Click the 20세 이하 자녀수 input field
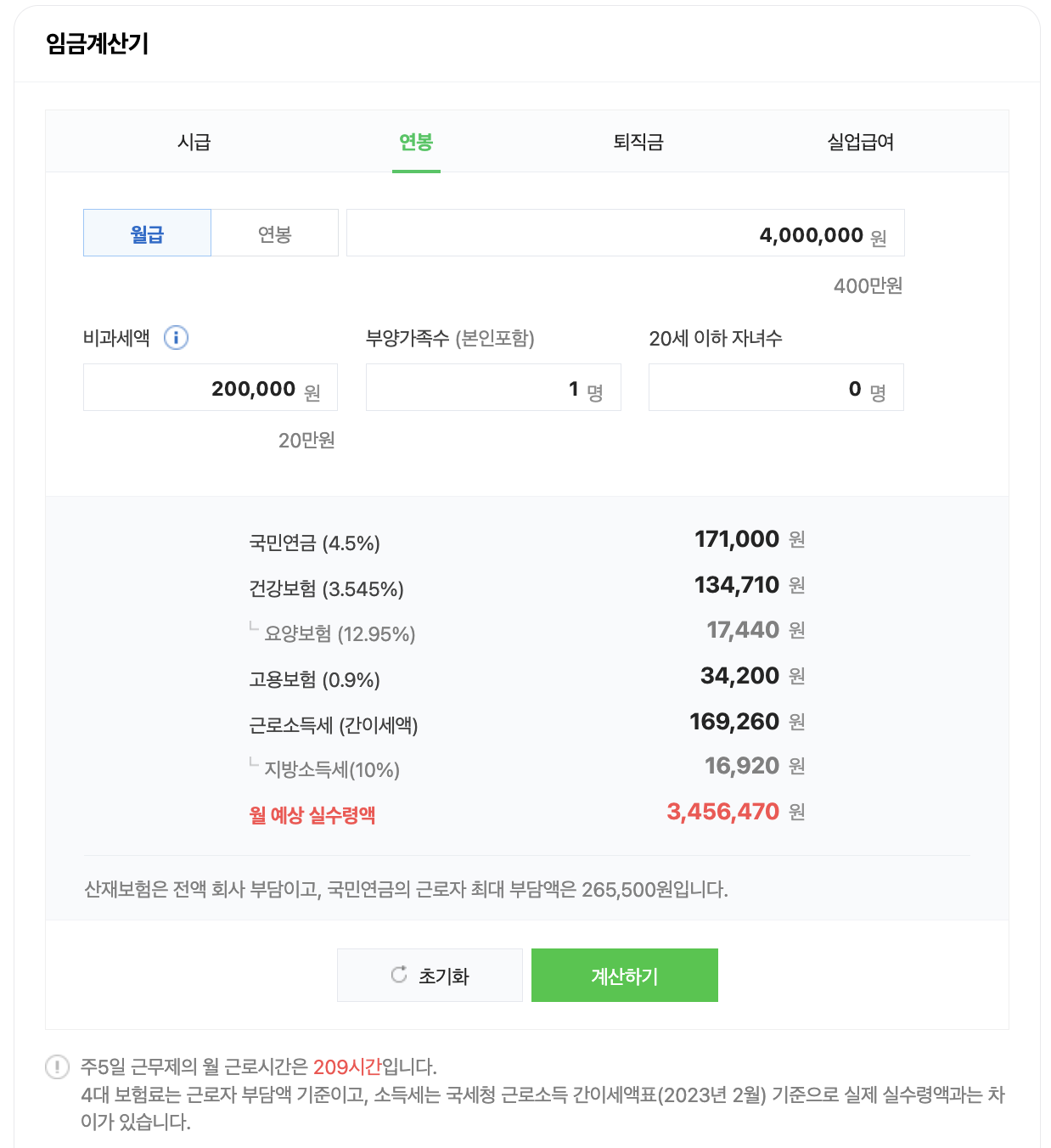The height and width of the screenshot is (1148, 1051). (x=776, y=387)
